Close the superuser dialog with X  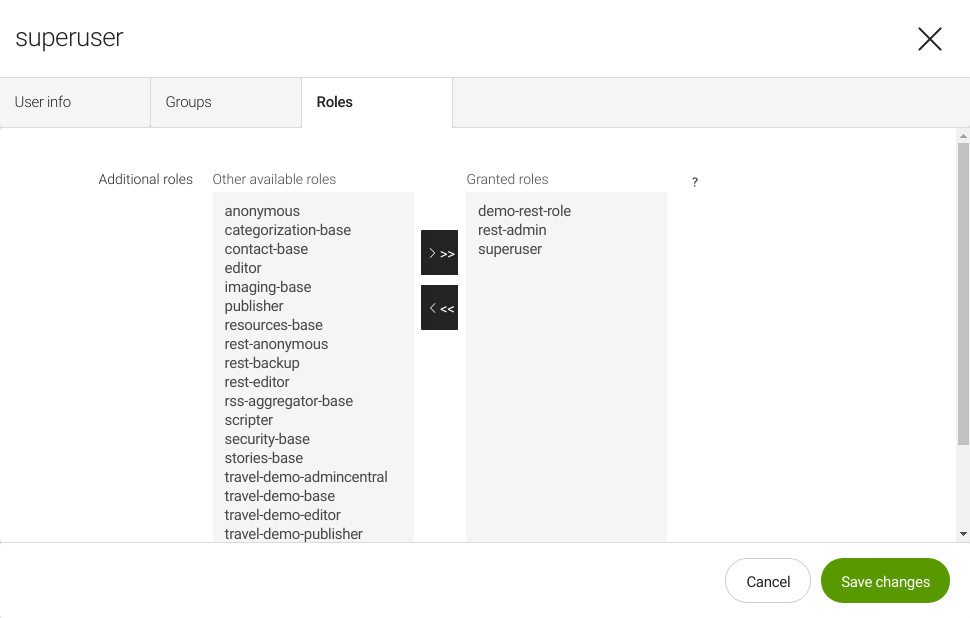point(929,39)
